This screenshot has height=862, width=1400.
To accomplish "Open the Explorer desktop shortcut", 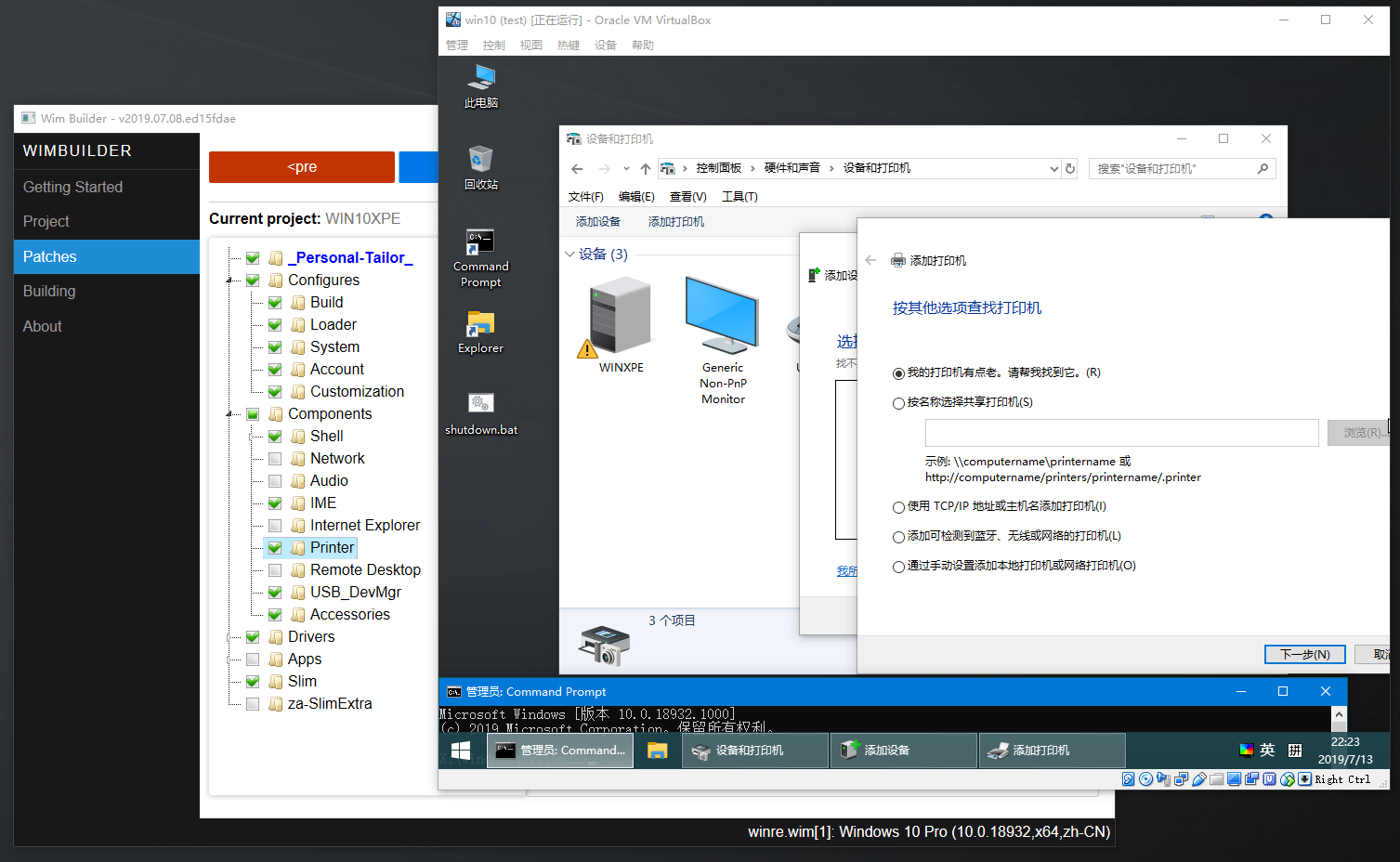I will tap(480, 333).
